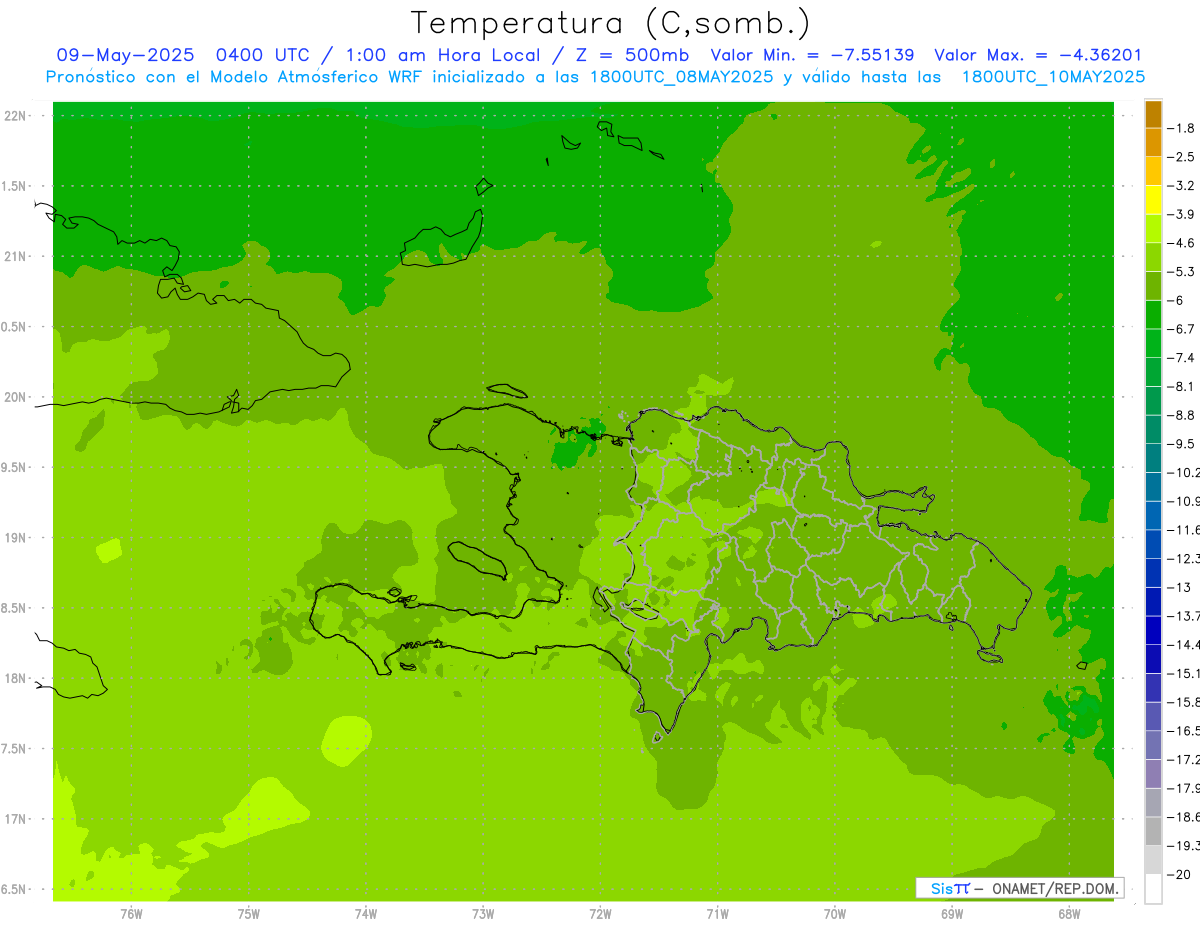Click the '75W' longitude label
The image size is (1200, 927).
249,914
